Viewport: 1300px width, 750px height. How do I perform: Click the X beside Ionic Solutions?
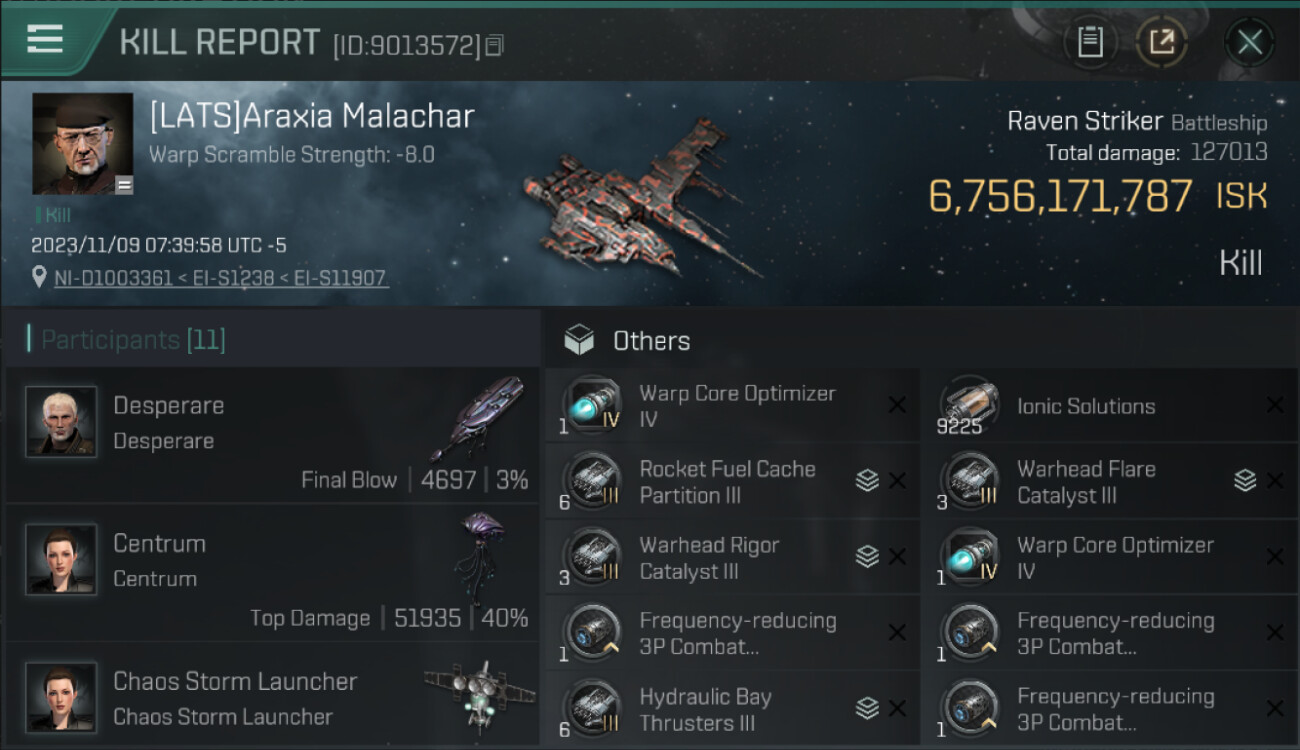pyautogui.click(x=1275, y=405)
